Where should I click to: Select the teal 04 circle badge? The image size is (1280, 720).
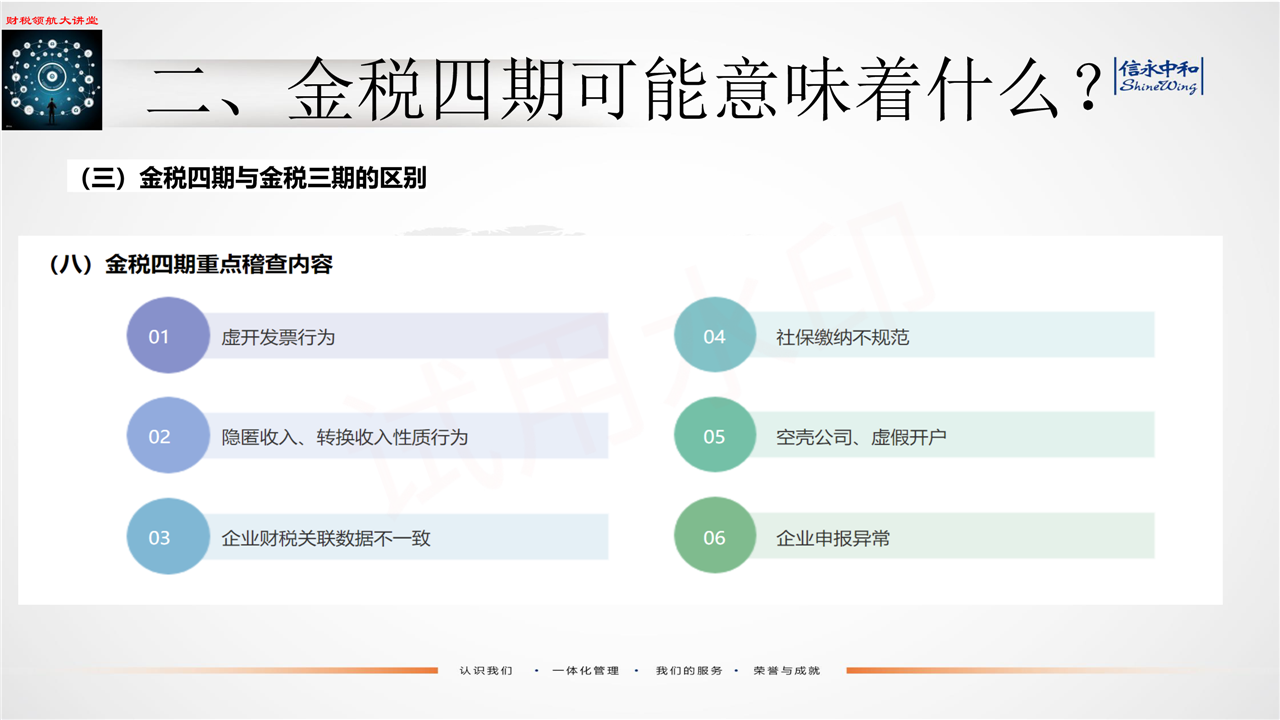714,336
